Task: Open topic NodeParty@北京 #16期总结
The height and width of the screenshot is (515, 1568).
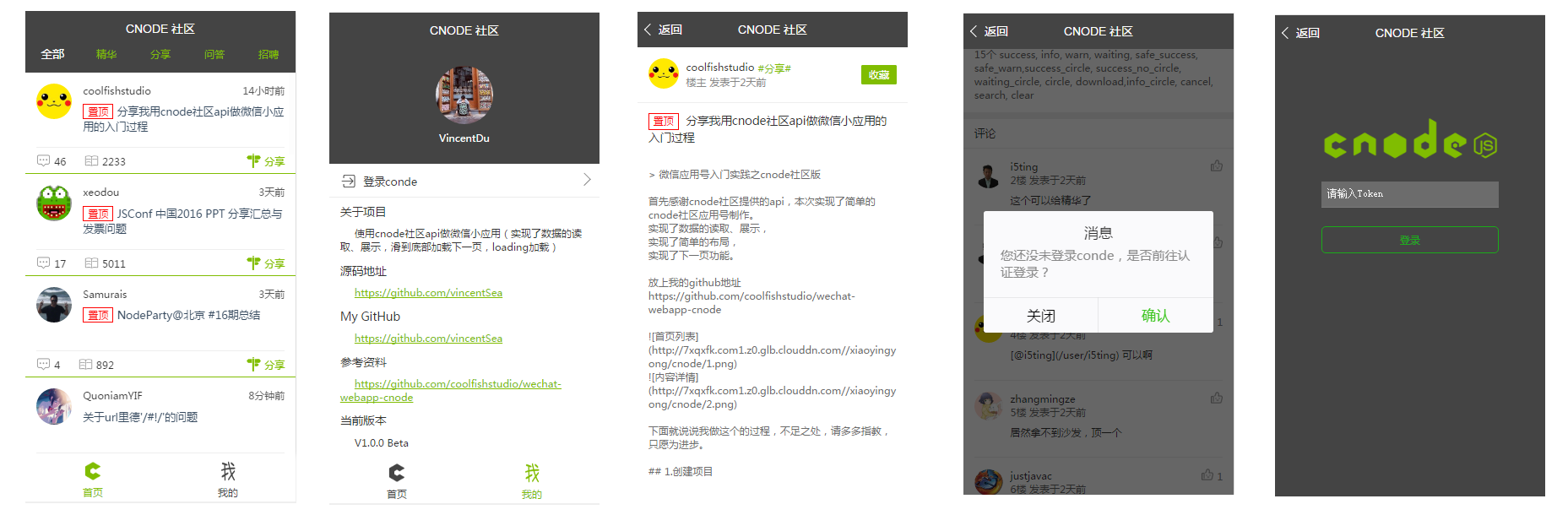Action: pyautogui.click(x=172, y=315)
